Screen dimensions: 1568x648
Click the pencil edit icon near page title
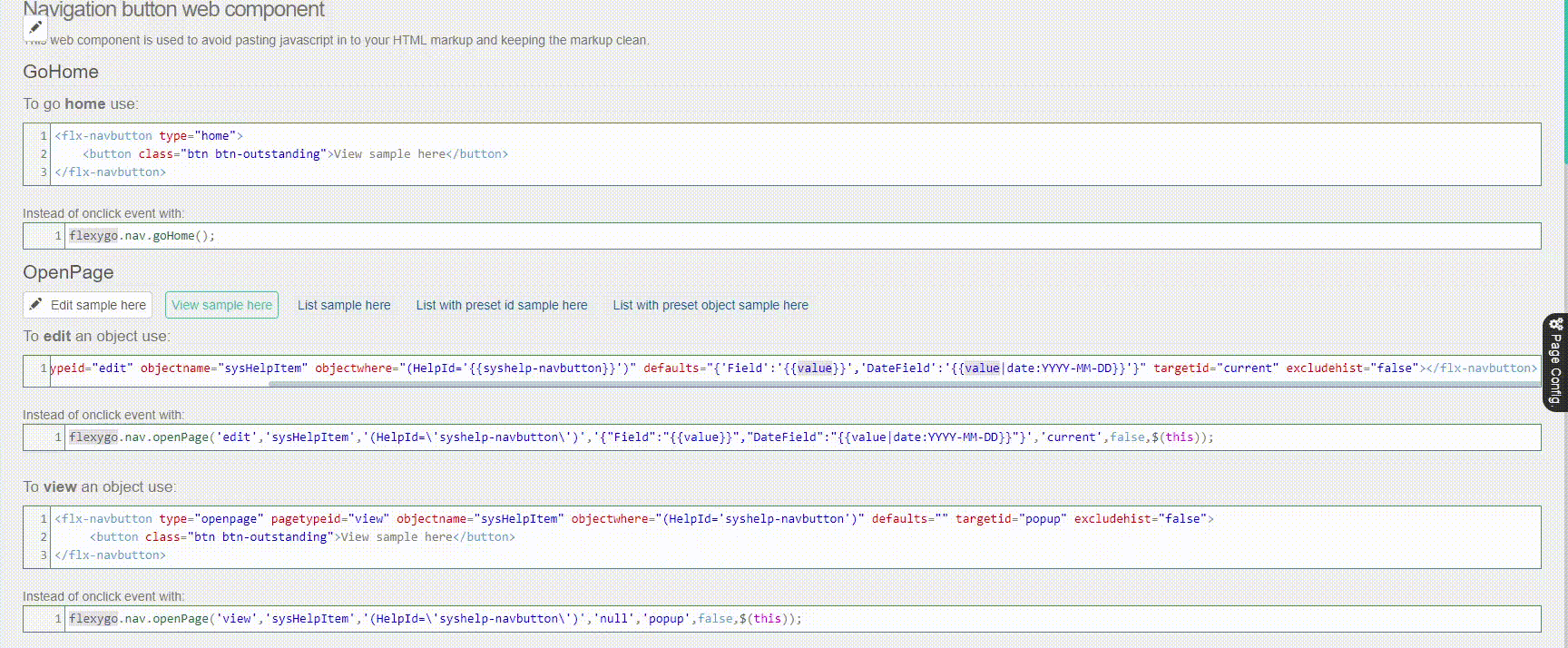(34, 27)
